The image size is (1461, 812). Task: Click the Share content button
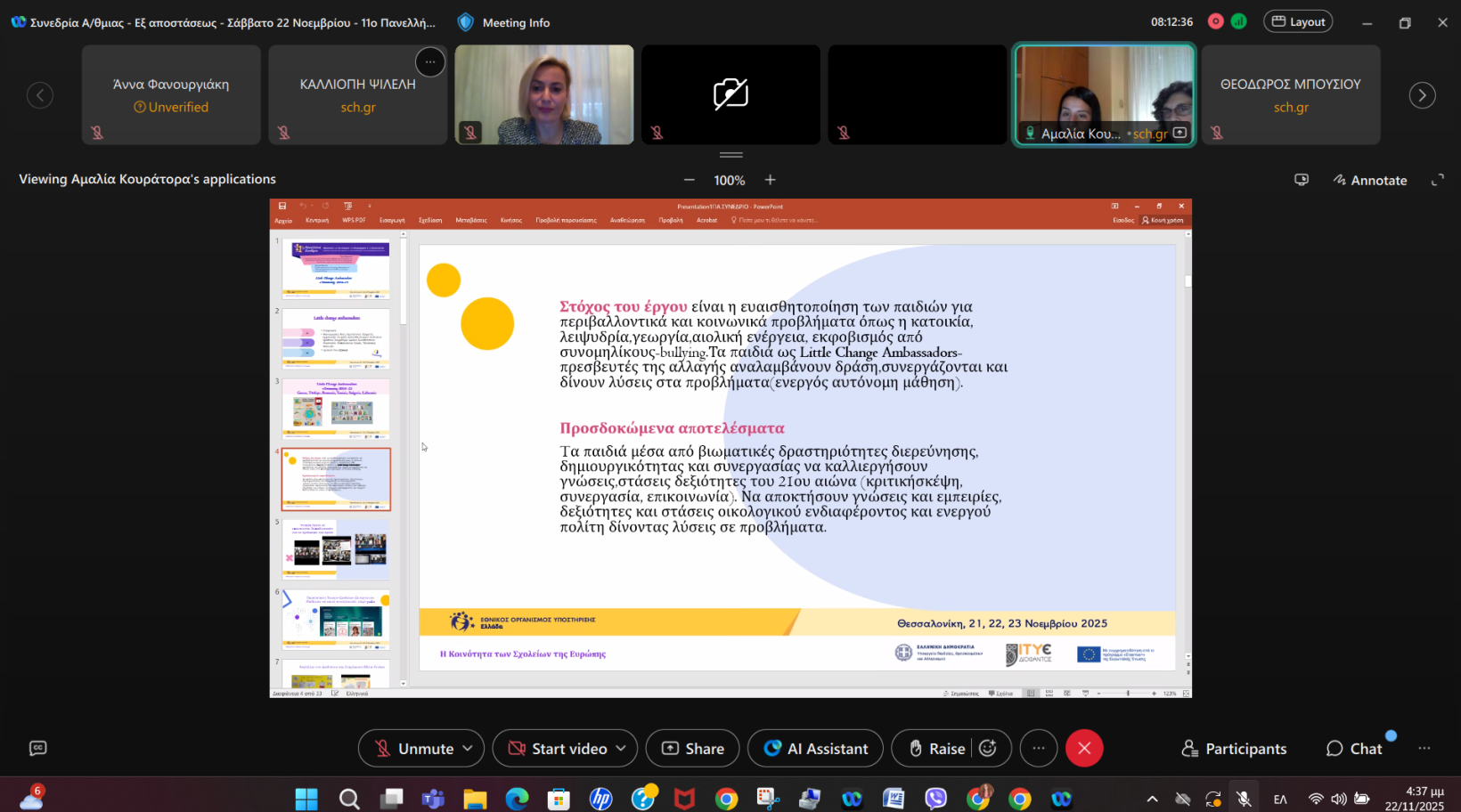tap(692, 749)
